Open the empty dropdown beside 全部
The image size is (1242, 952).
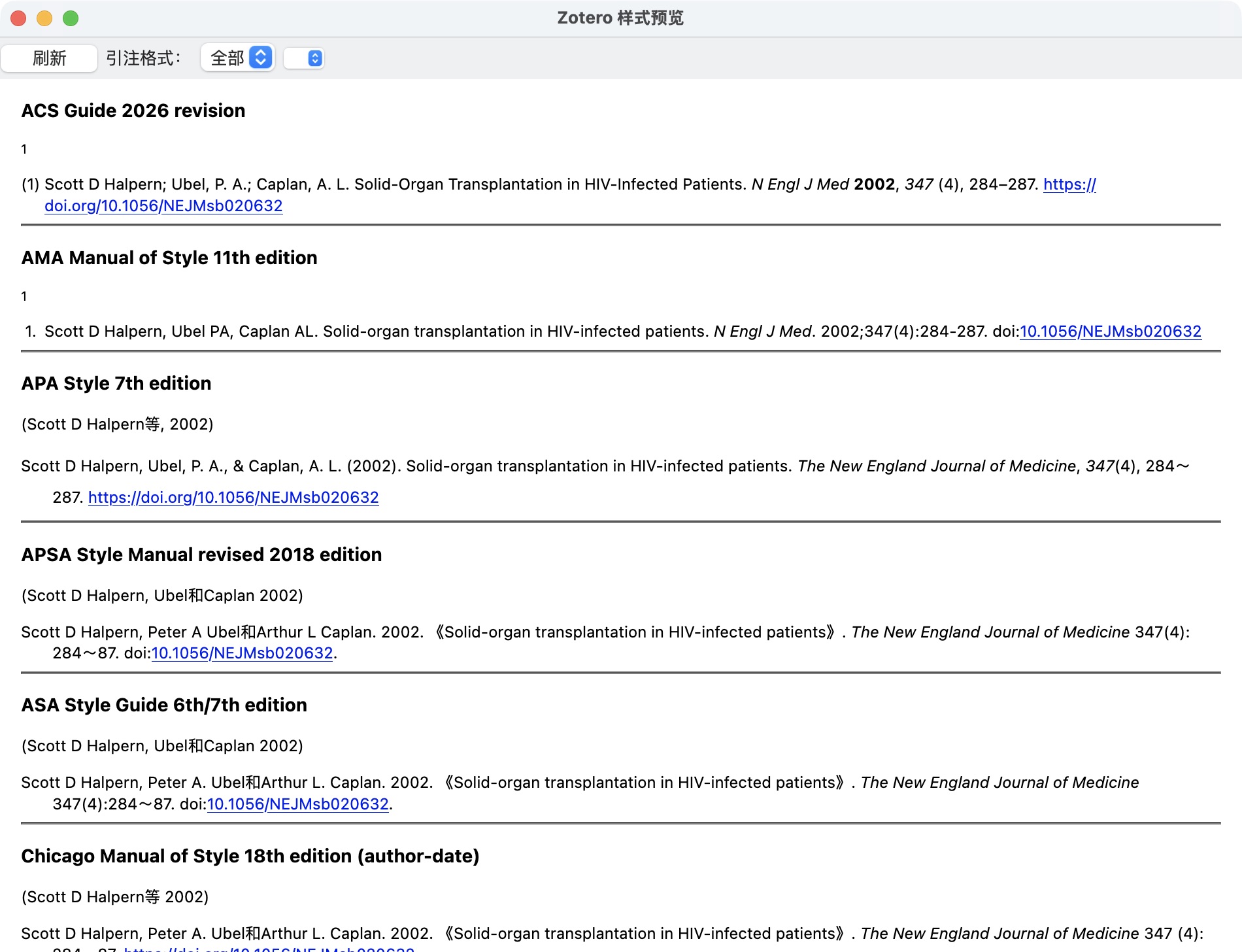(x=304, y=58)
